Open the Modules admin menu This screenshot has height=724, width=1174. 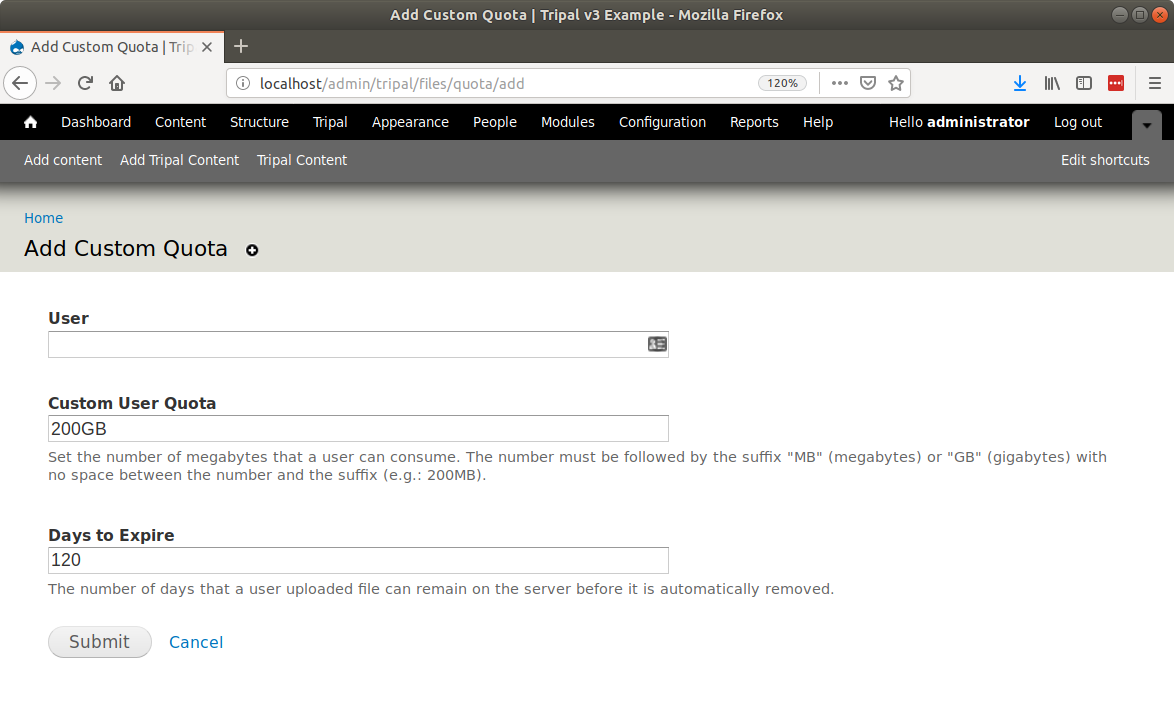tap(567, 122)
